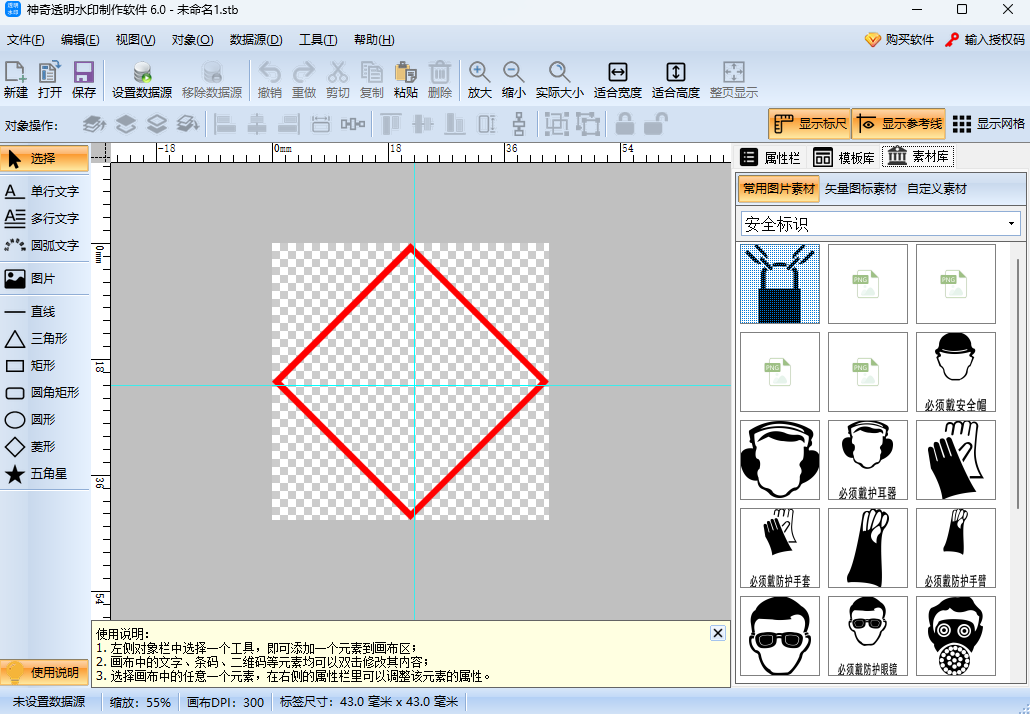Switch to 矢量图标素材 tab

[860, 189]
